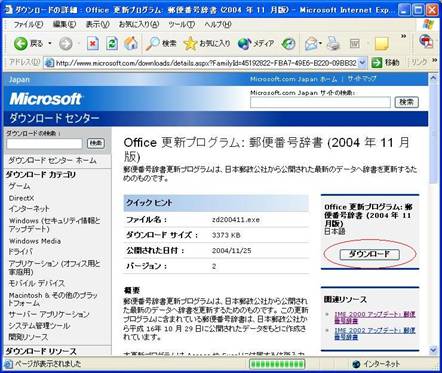Select the download size 3373 KB value
Screen dimensions: 442x373
click(x=226, y=235)
